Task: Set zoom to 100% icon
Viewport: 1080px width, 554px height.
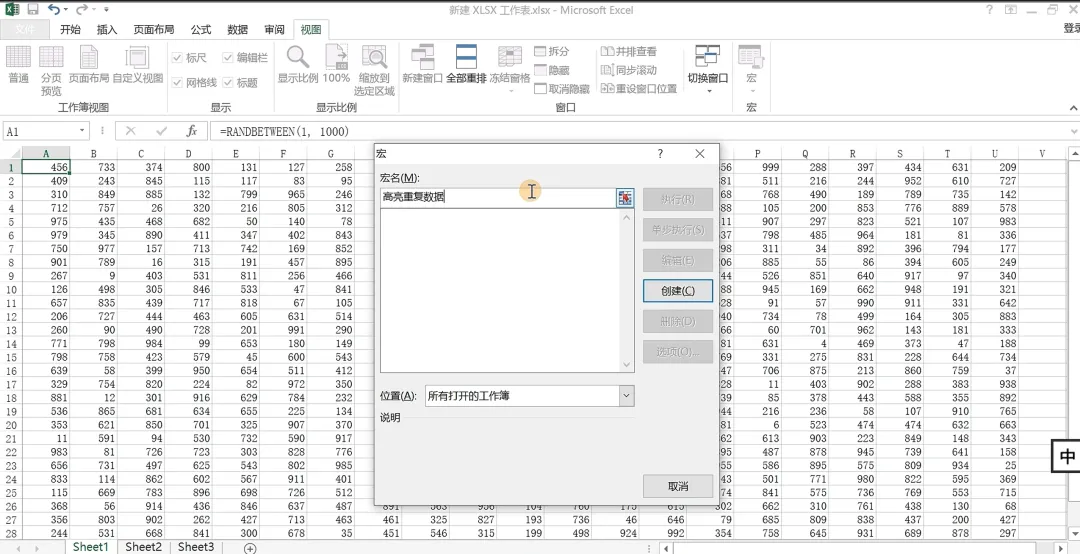Action: (336, 65)
